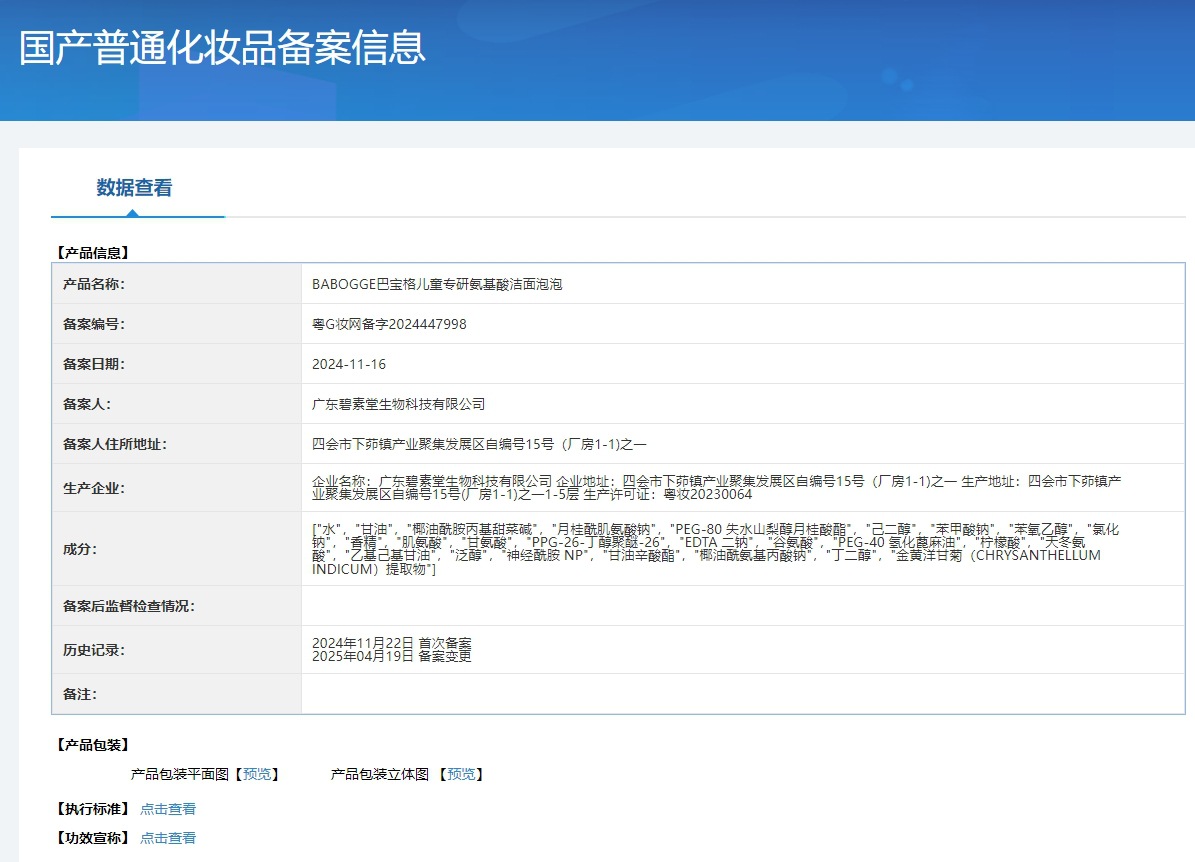Image resolution: width=1195 pixels, height=862 pixels.
Task: Click the 生产企业 label cell
Action: click(x=177, y=488)
